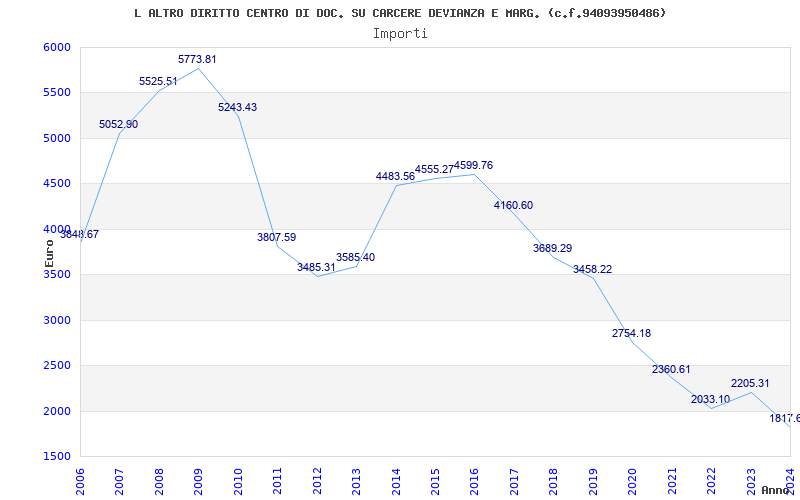The image size is (800, 500).
Task: Click x-axis year 2011
Action: coord(278,481)
